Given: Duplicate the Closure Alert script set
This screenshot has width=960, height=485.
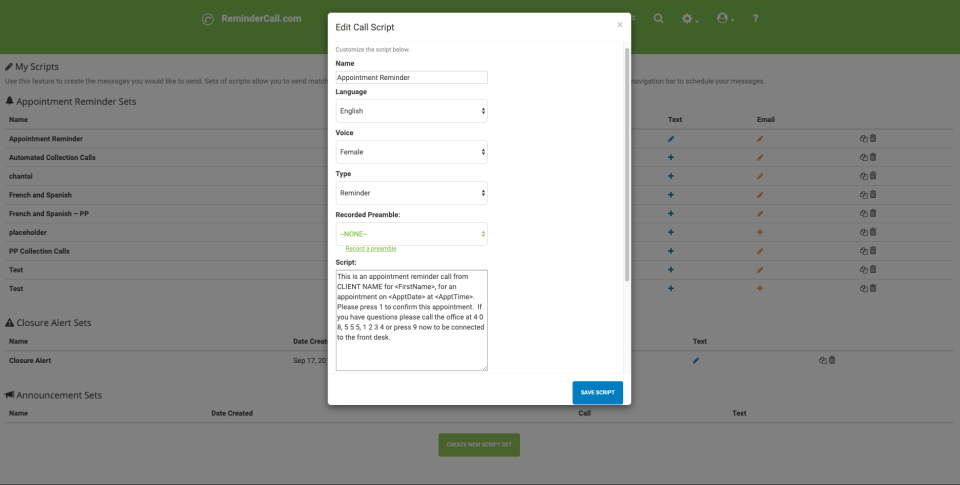Looking at the screenshot, I should click(823, 361).
